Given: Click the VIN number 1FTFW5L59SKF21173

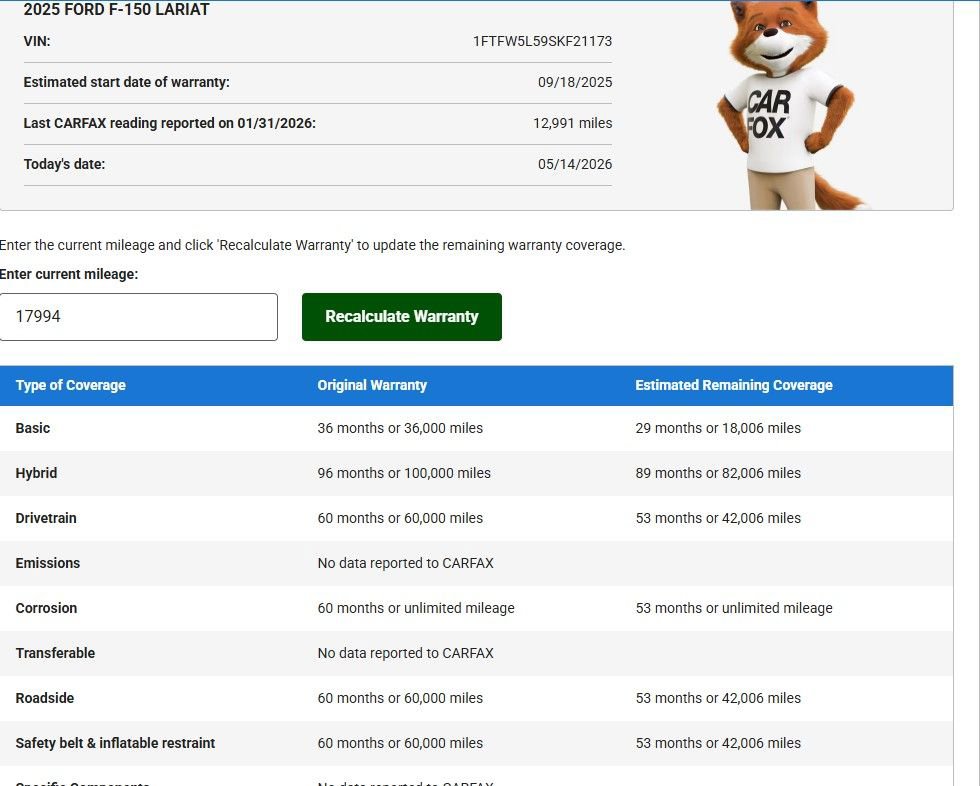Looking at the screenshot, I should pyautogui.click(x=542, y=41).
